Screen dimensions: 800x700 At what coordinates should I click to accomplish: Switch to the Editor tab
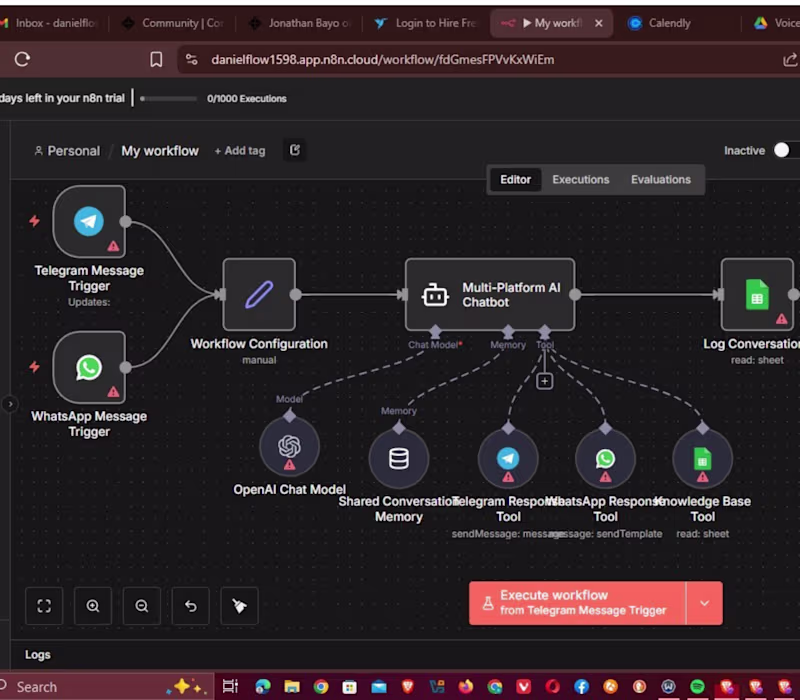coord(515,180)
